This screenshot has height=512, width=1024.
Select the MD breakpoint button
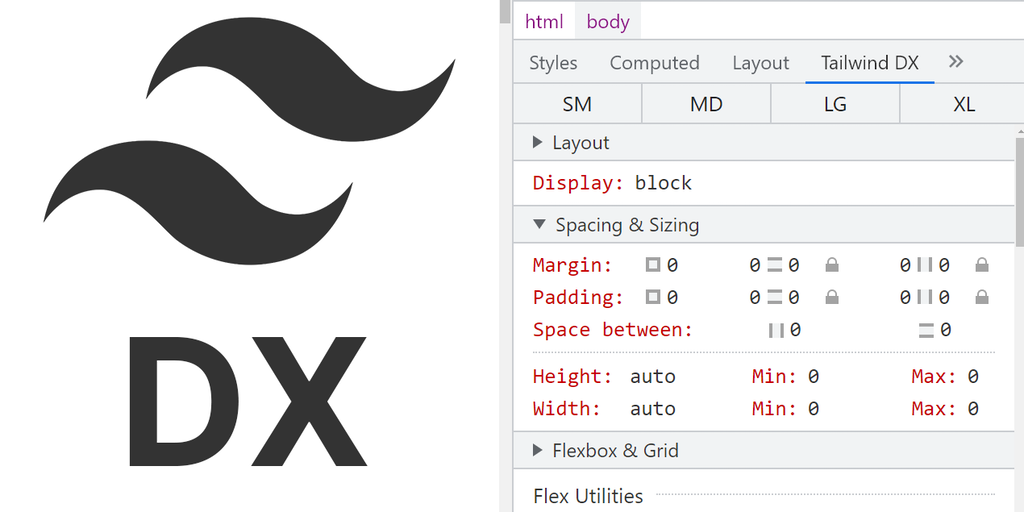(x=706, y=104)
